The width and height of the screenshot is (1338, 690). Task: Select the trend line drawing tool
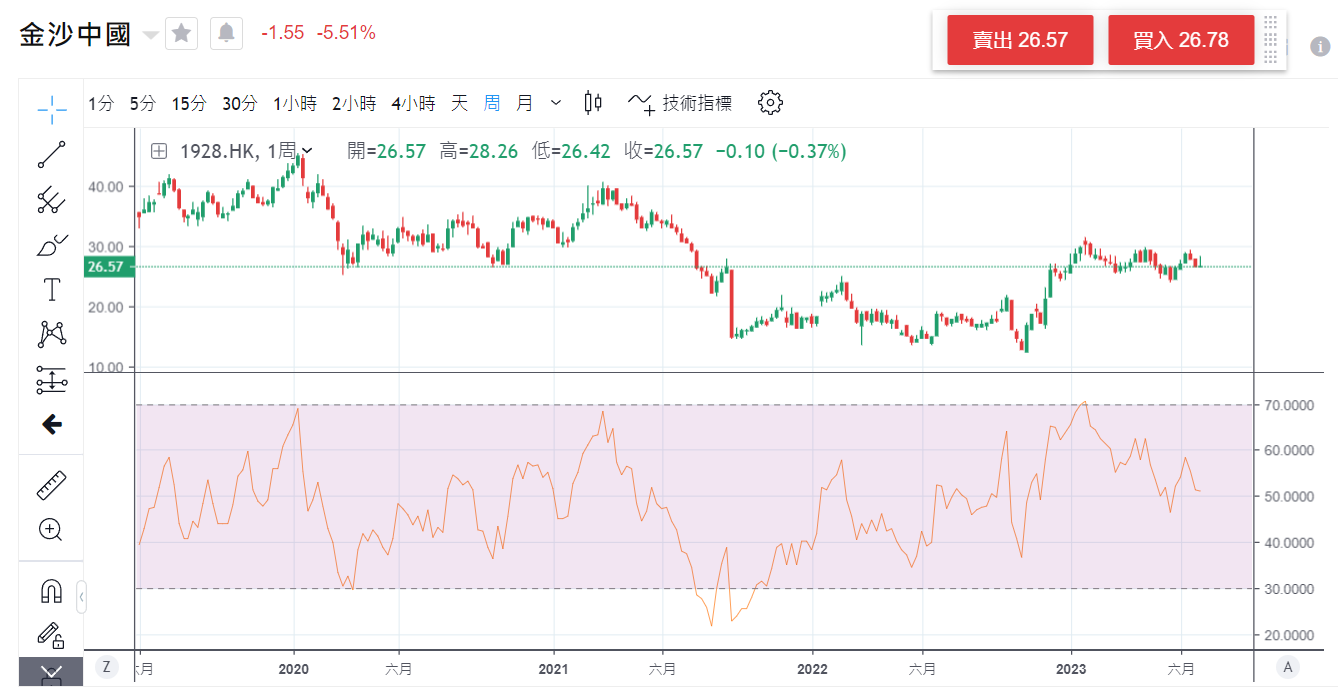[x=51, y=154]
